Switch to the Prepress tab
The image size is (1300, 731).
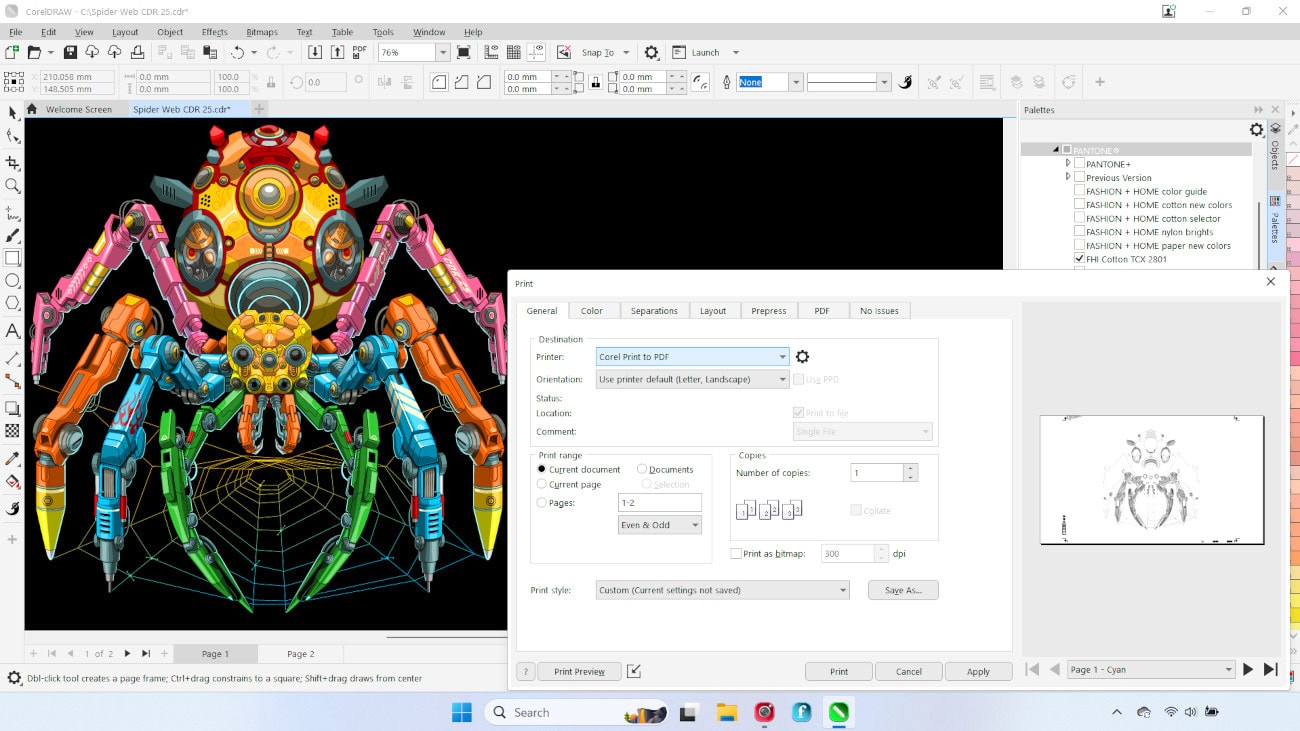click(769, 311)
